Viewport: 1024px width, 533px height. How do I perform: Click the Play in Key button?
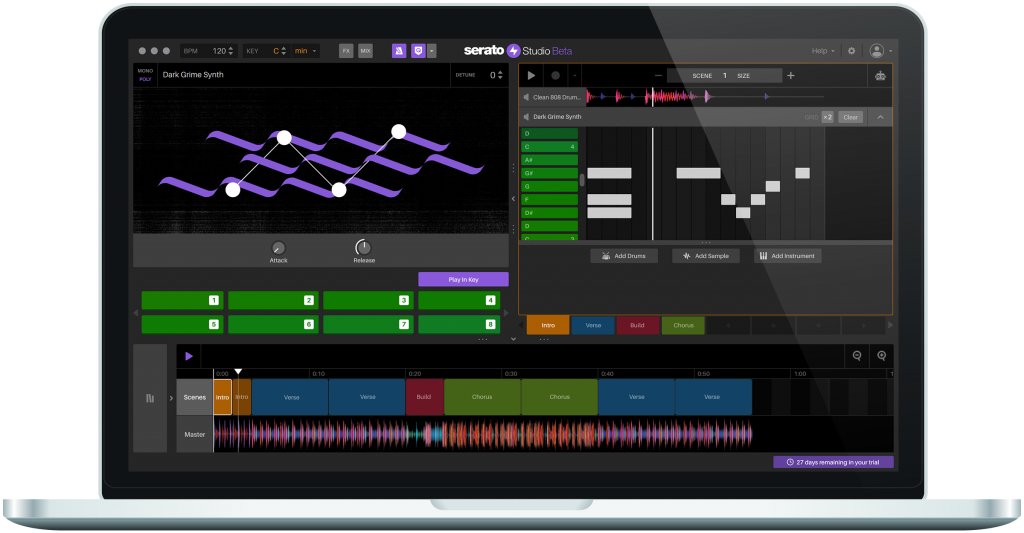coord(463,279)
